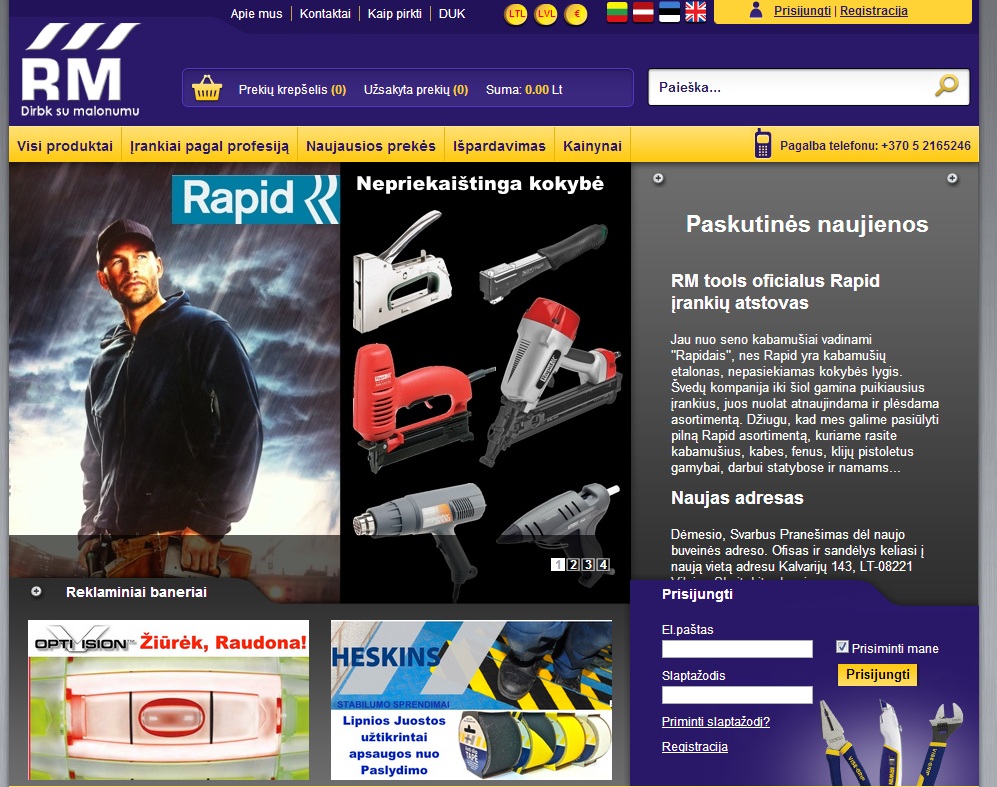The image size is (997, 787).
Task: Open Naujausios prekės menu item
Action: pos(371,146)
